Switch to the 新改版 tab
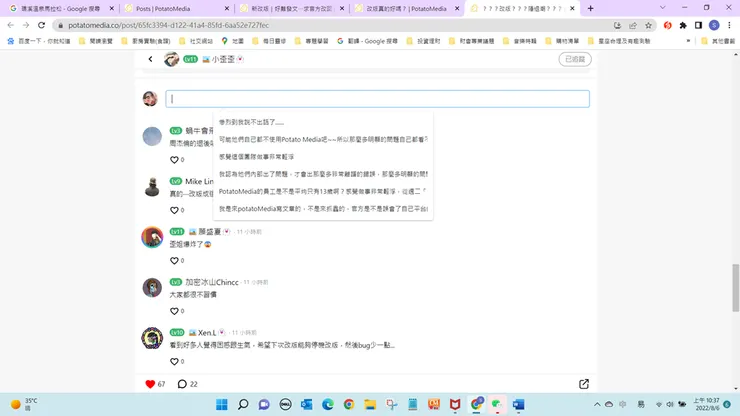 coord(291,8)
